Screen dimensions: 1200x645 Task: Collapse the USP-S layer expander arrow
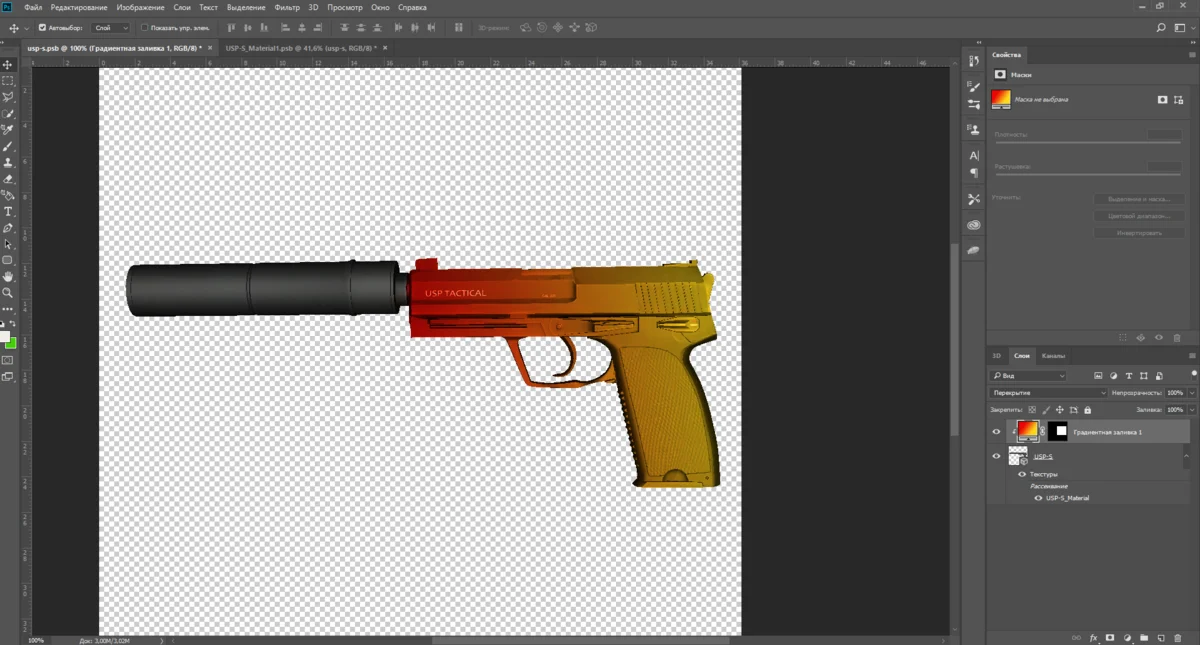point(1186,455)
